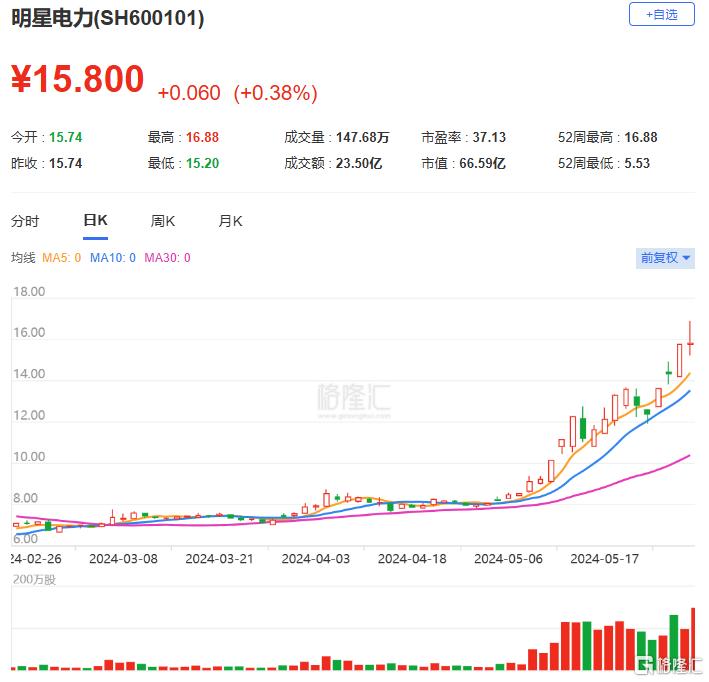Click the percentage change (+0.38%)
Image resolution: width=709 pixels, height=682 pixels.
coord(275,93)
